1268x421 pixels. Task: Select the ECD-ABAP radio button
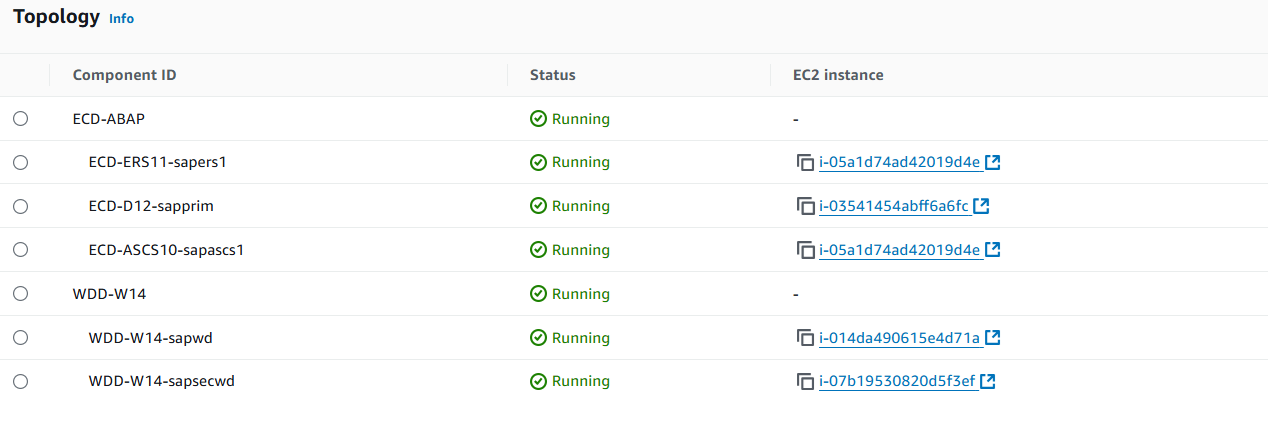(x=21, y=119)
